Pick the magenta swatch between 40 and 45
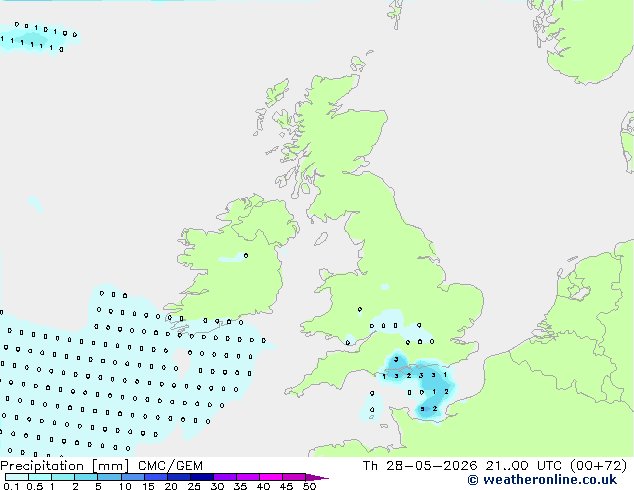 [x=271, y=477]
